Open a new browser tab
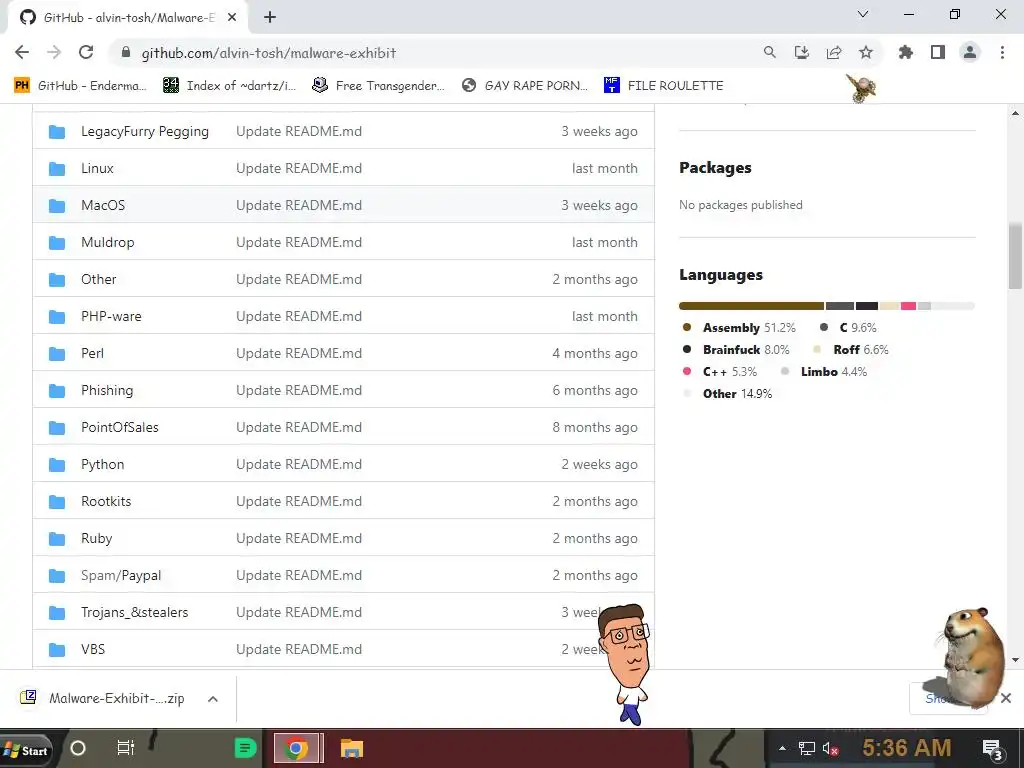This screenshot has width=1024, height=768. coord(270,17)
